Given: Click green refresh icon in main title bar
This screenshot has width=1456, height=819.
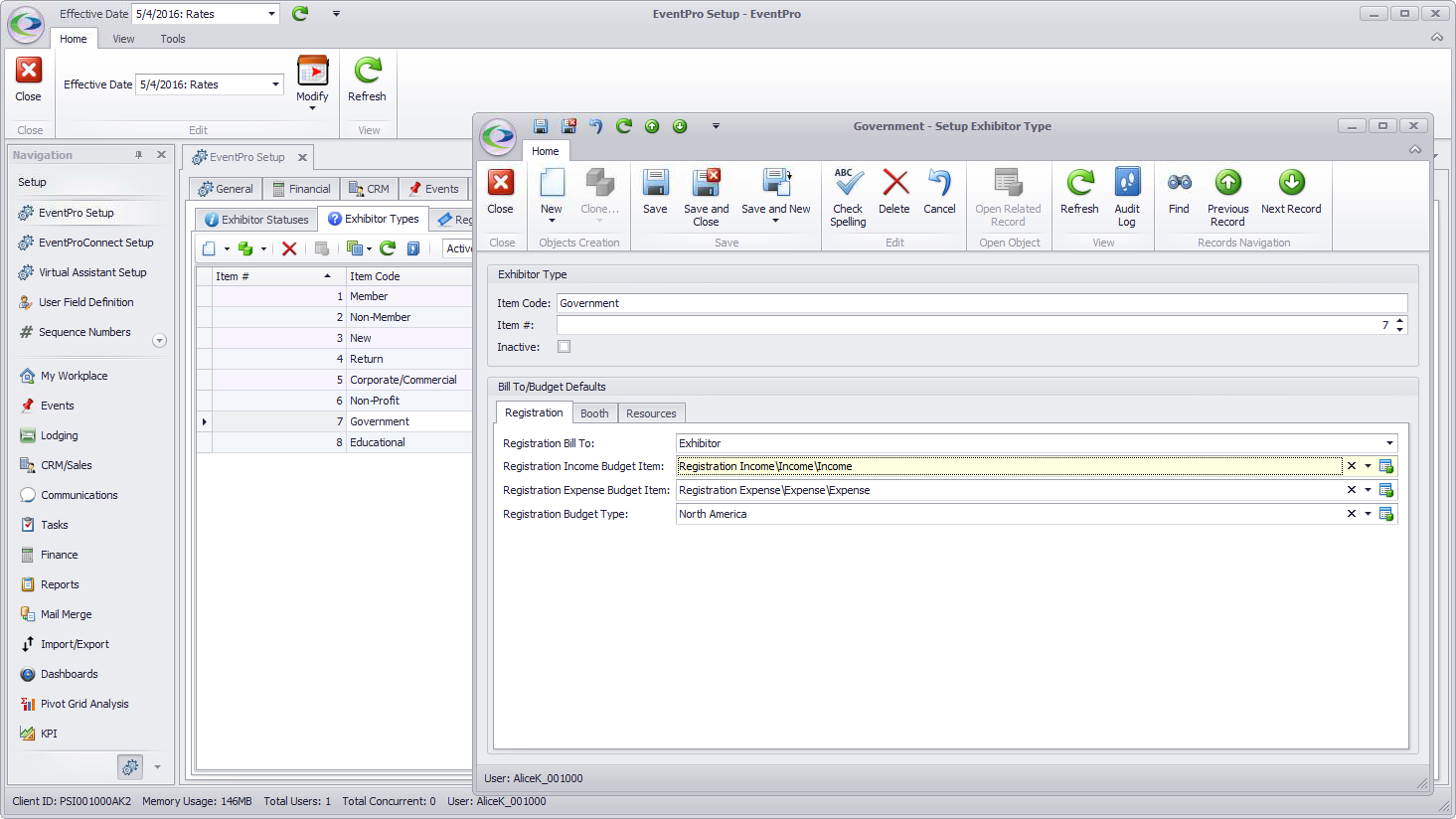Looking at the screenshot, I should pyautogui.click(x=300, y=14).
